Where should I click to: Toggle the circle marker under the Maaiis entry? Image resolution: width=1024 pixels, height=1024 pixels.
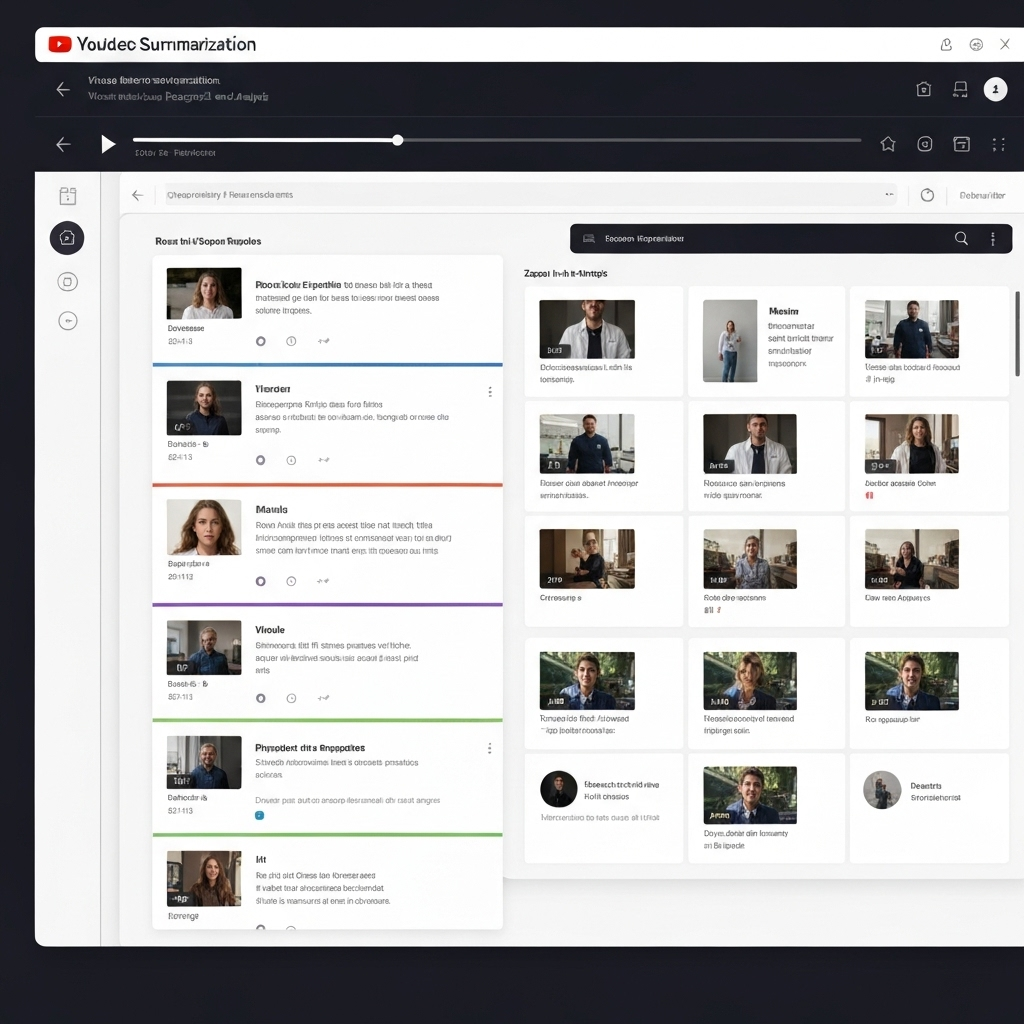(261, 580)
